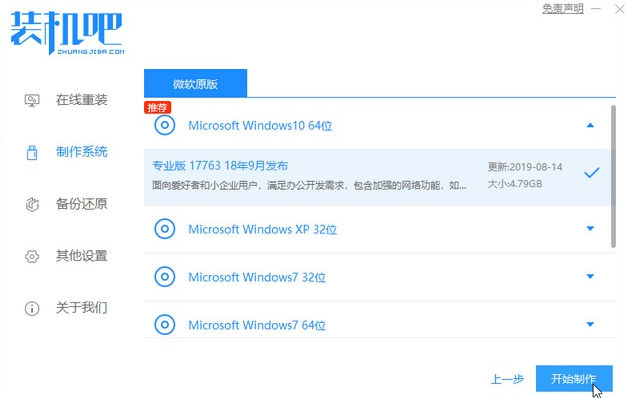Image resolution: width=625 pixels, height=398 pixels.
Task: Click the 开始制作 button
Action: pyautogui.click(x=574, y=379)
